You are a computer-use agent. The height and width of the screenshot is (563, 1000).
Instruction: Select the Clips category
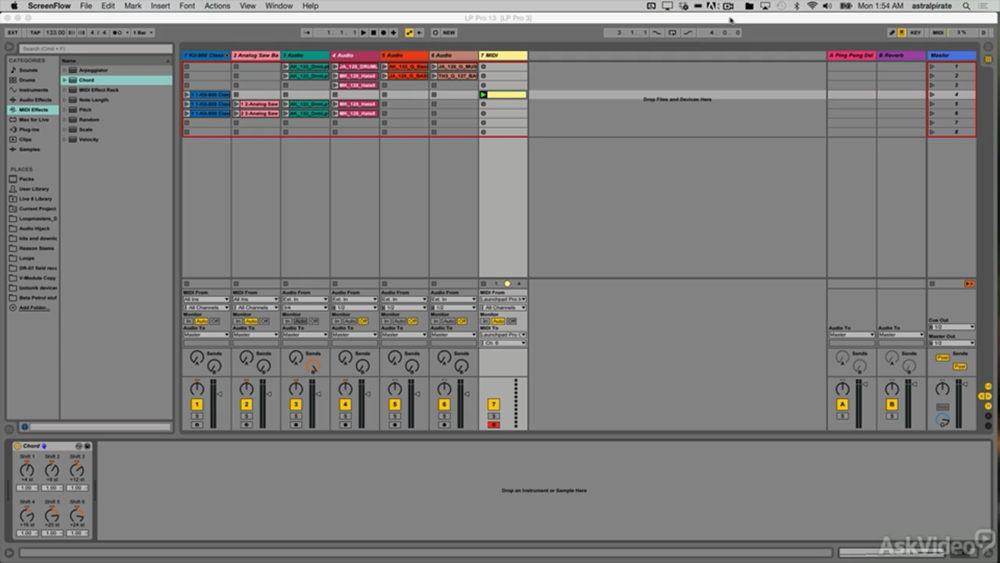[25, 140]
